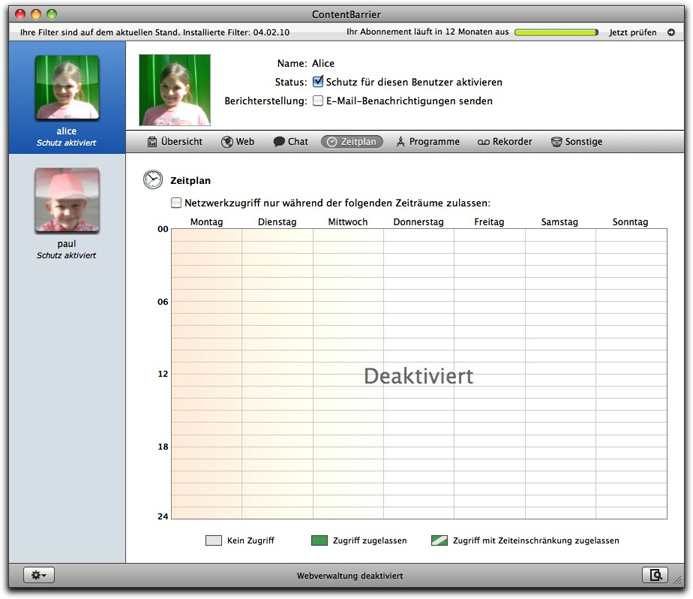This screenshot has width=693, height=599.
Task: Click Alice's large profile picture
Action: click(175, 90)
